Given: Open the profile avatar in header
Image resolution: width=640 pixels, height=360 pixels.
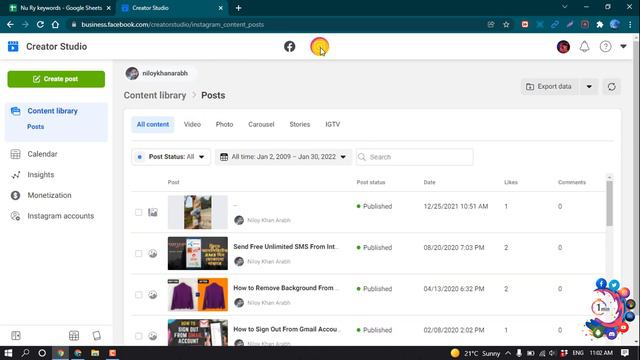Looking at the screenshot, I should point(563,47).
